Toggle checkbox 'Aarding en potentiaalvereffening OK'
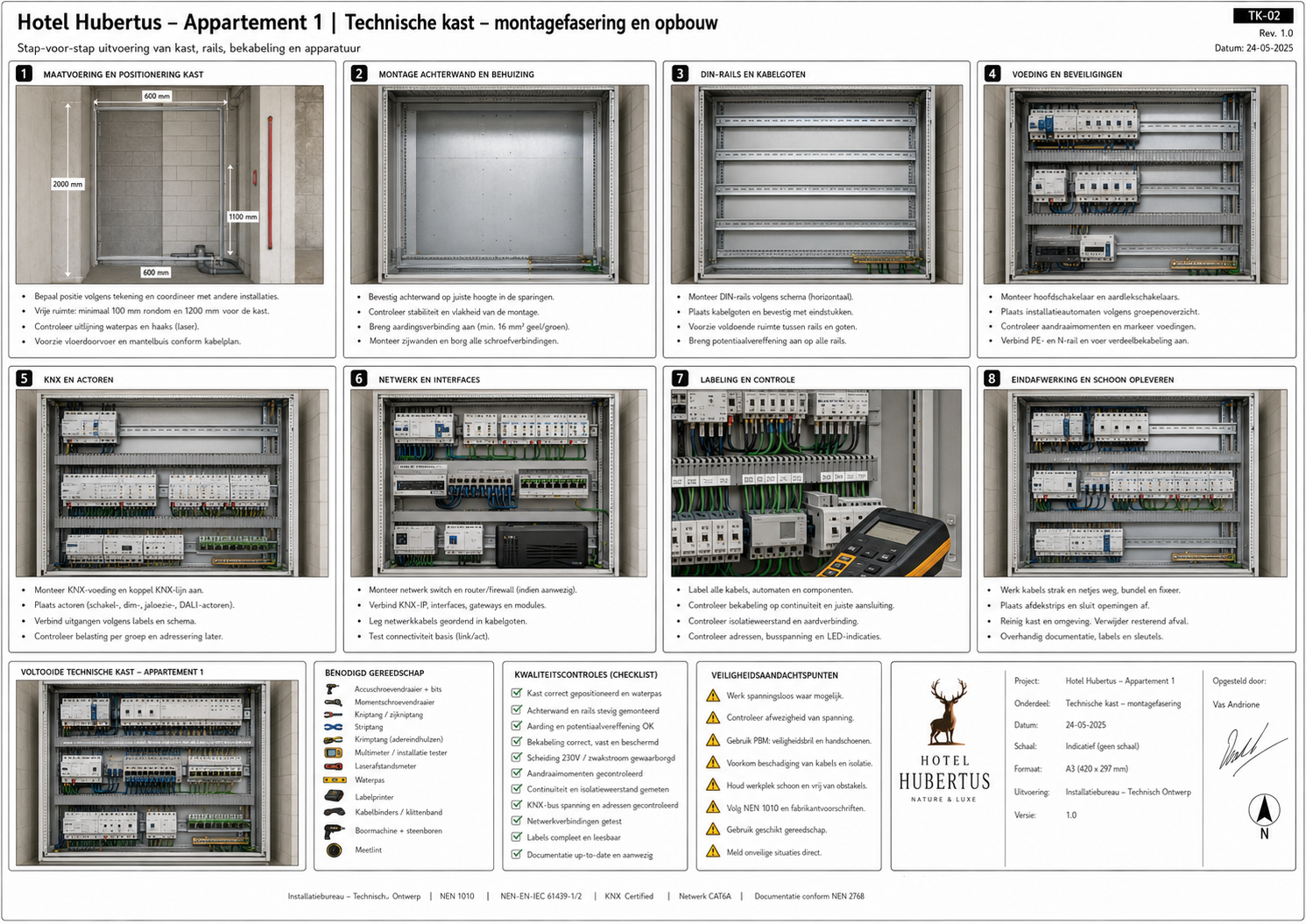 pyautogui.click(x=517, y=726)
